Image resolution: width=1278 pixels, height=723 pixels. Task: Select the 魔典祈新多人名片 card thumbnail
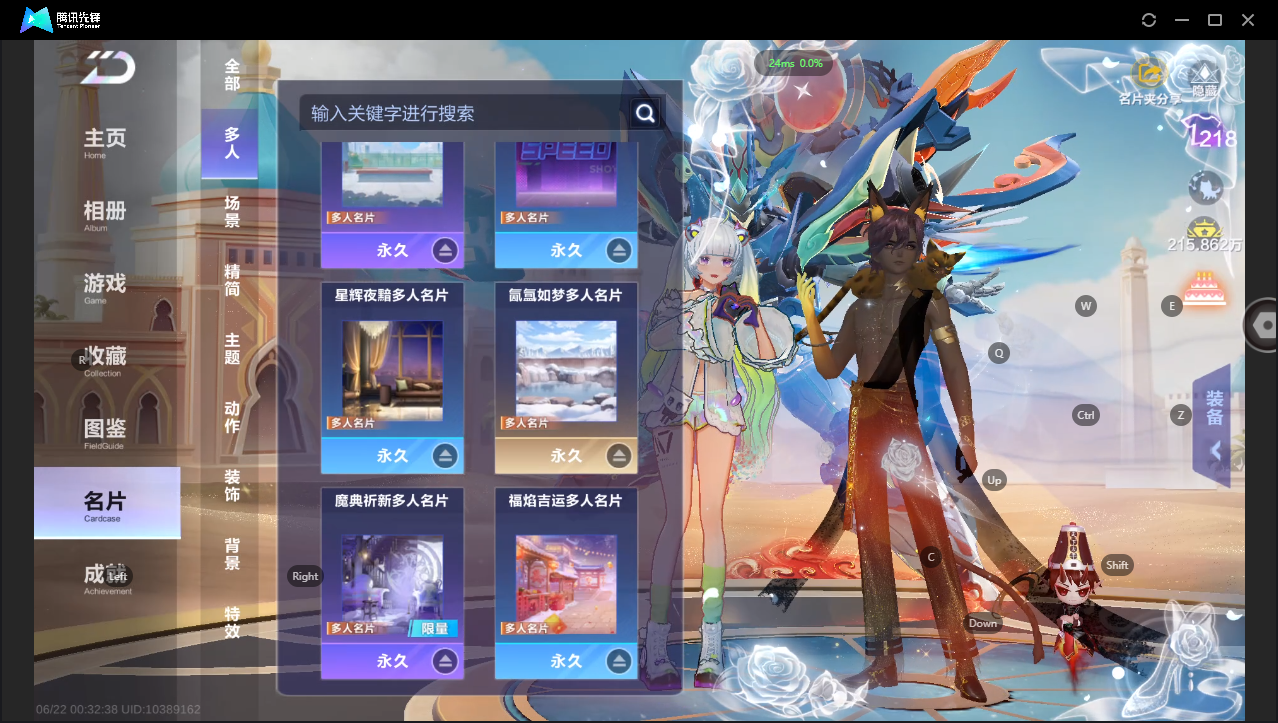(x=392, y=585)
